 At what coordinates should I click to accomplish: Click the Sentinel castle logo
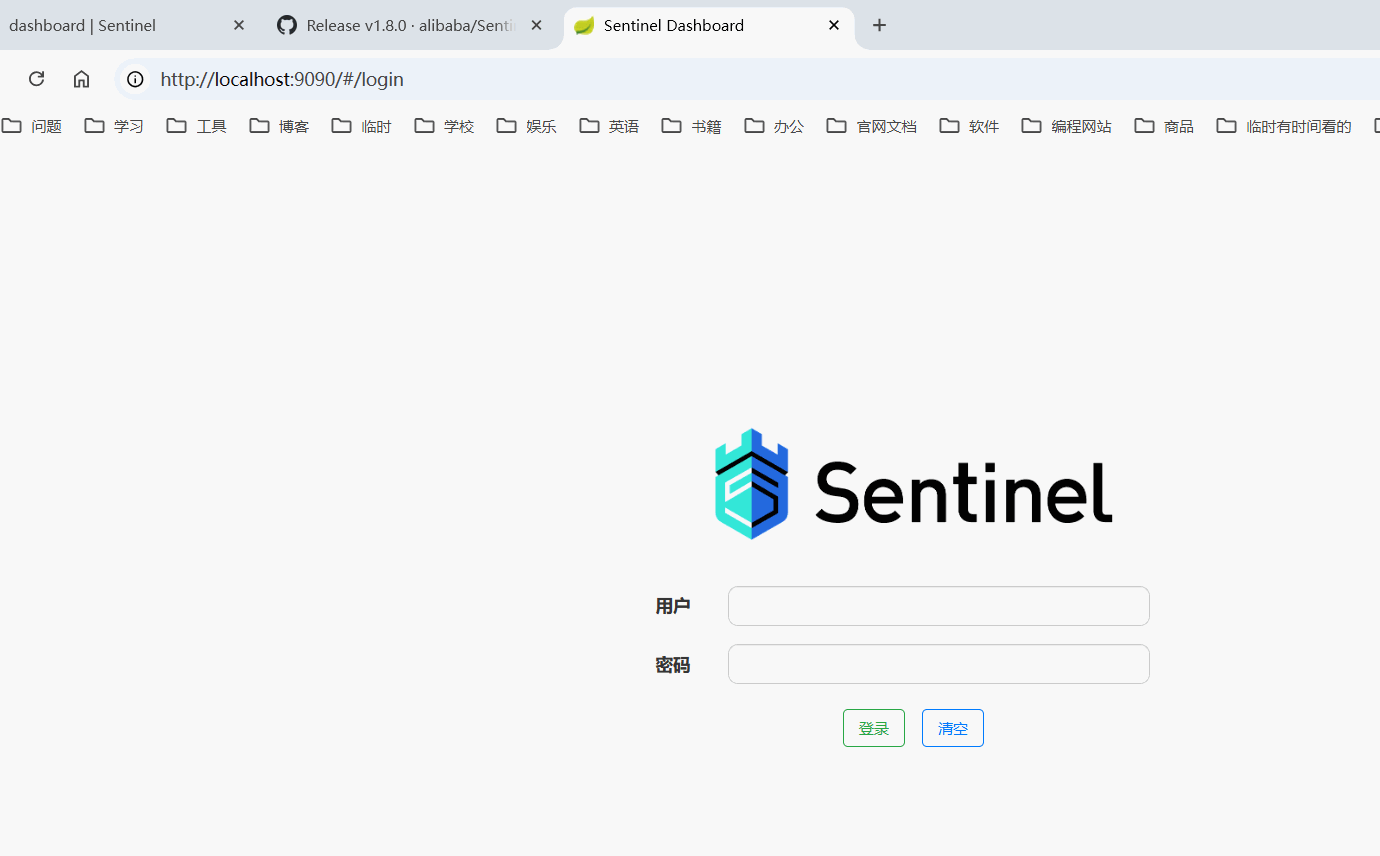tap(752, 484)
